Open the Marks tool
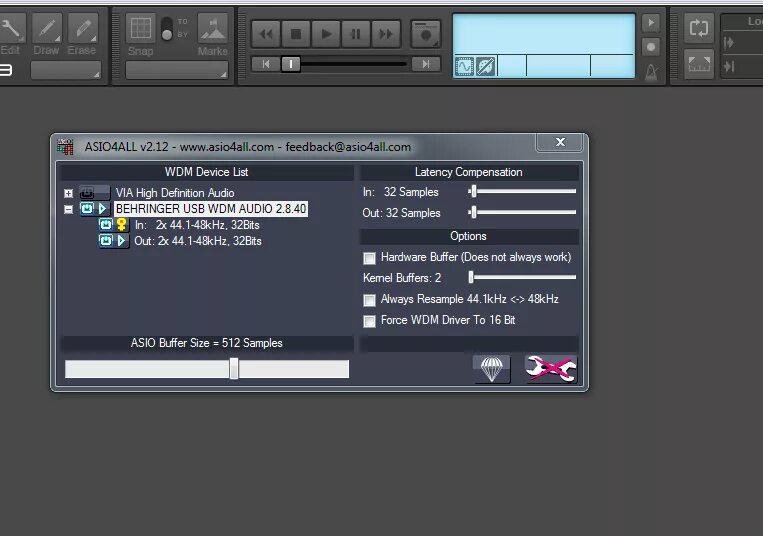This screenshot has height=536, width=763. coord(213,28)
